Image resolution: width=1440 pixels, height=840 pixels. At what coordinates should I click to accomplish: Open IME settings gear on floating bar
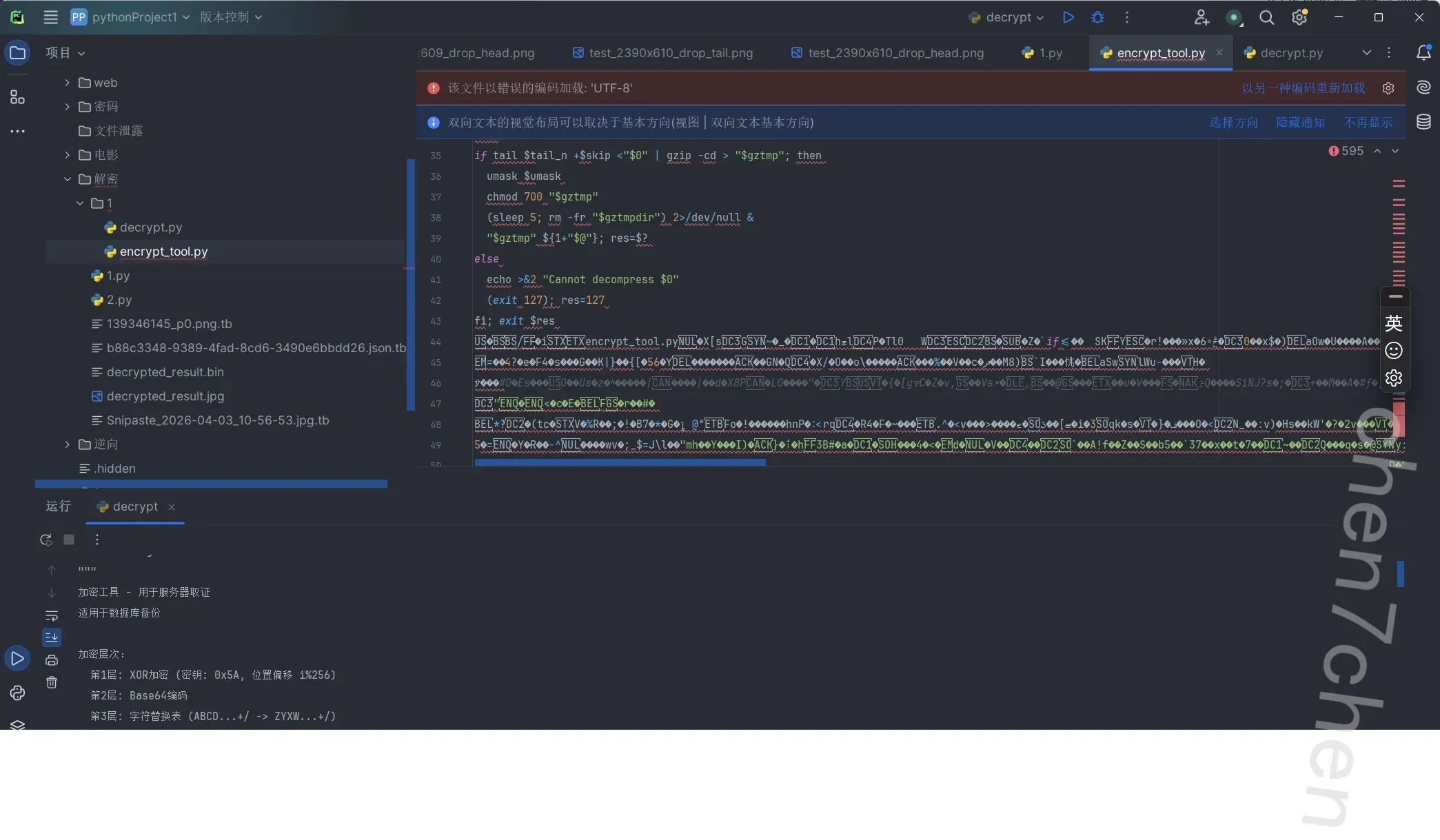1394,378
